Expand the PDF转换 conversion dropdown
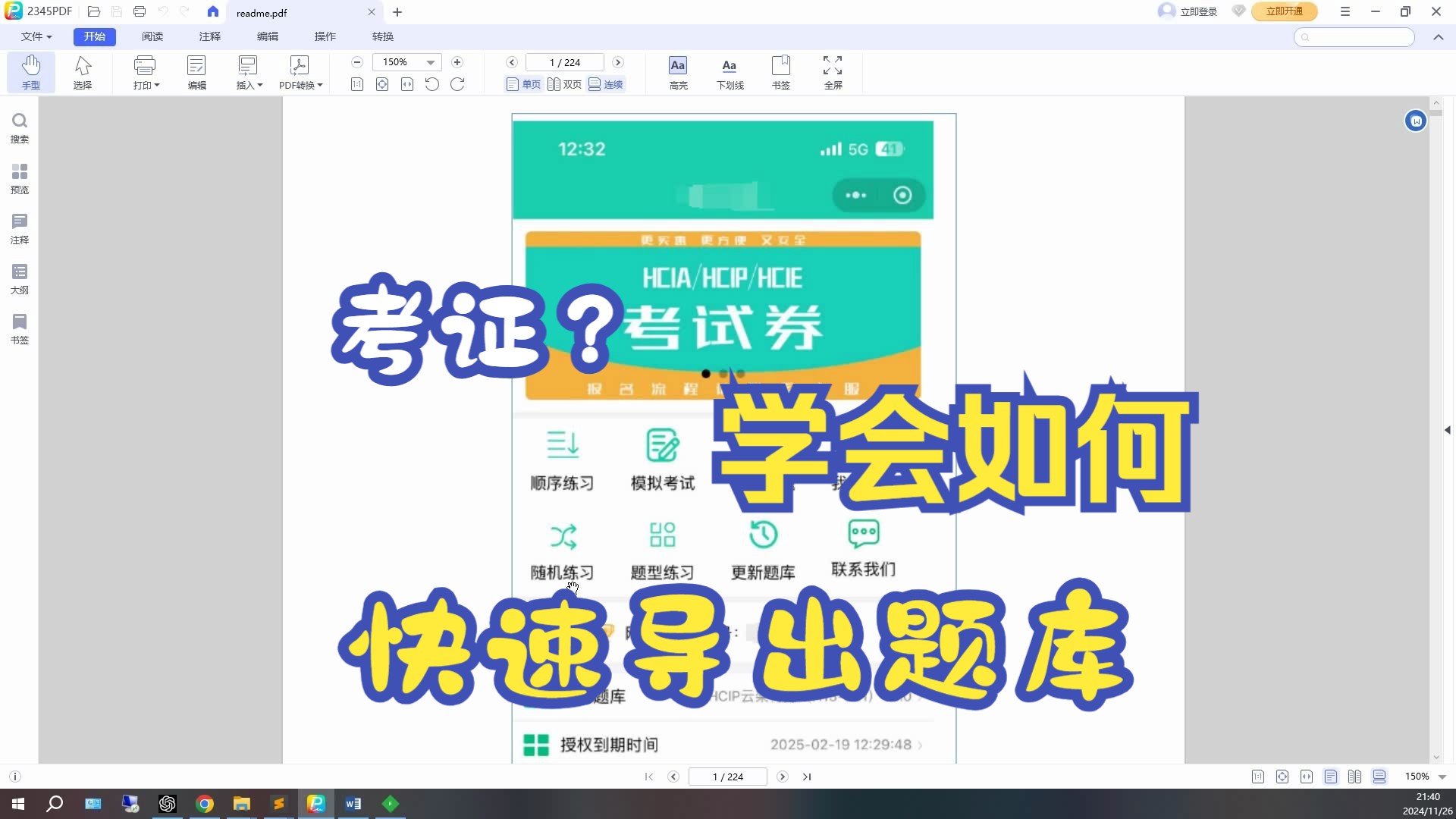This screenshot has height=819, width=1456. (300, 72)
